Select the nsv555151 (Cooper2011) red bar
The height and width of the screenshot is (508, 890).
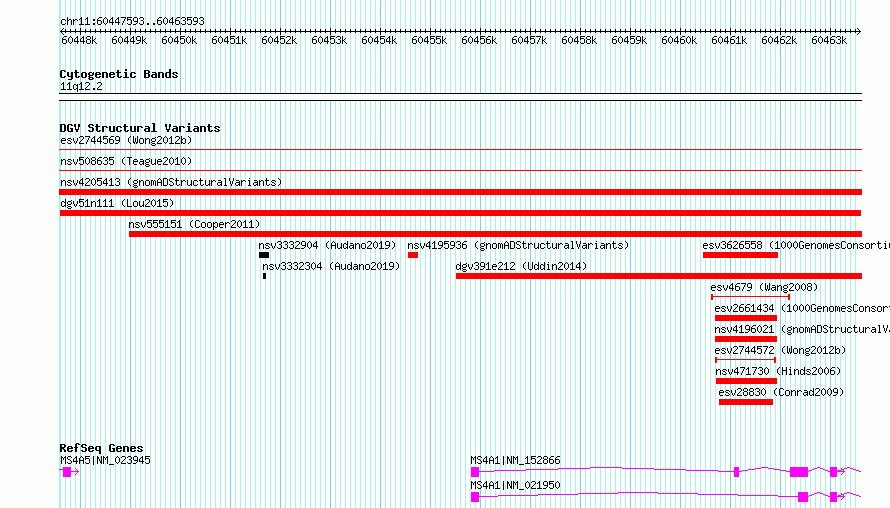[x=495, y=234]
